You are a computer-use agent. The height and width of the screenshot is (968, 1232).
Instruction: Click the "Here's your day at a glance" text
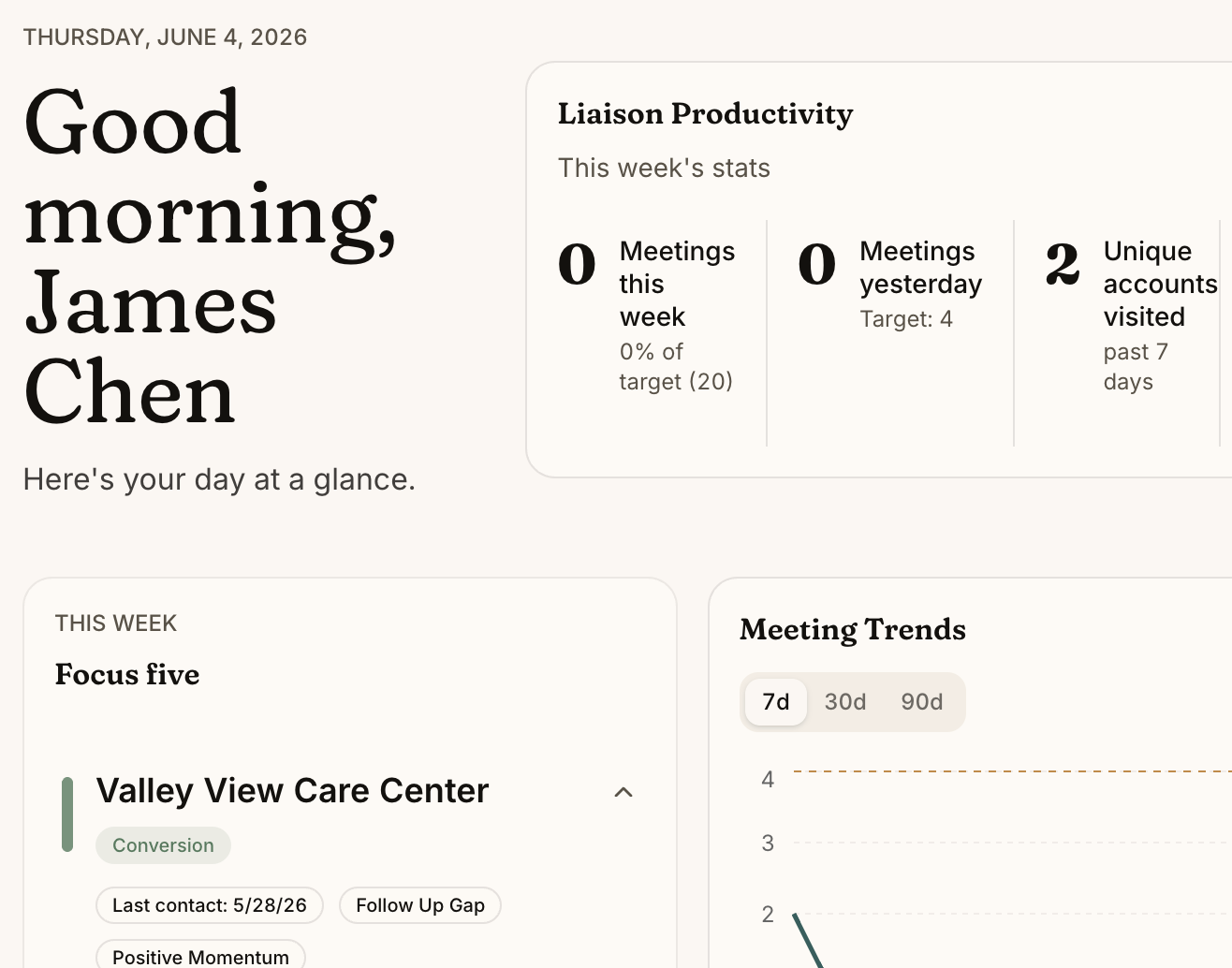219,479
